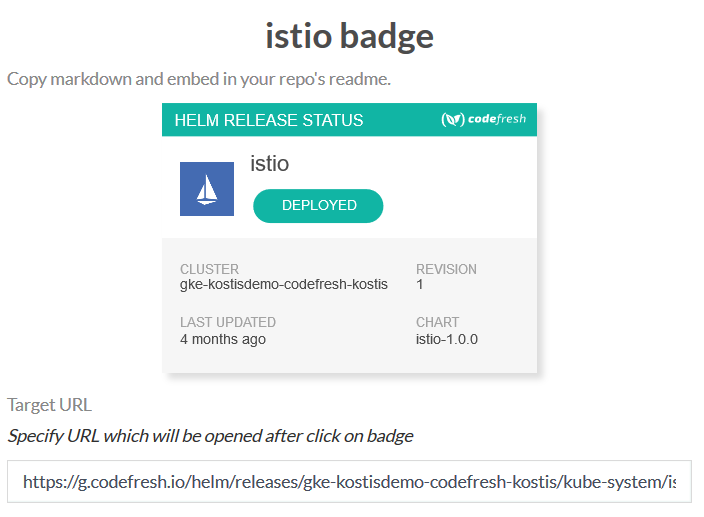Click the cluster name gke-kostisdemo-codefresh-kostis
704x517 pixels.
[283, 285]
